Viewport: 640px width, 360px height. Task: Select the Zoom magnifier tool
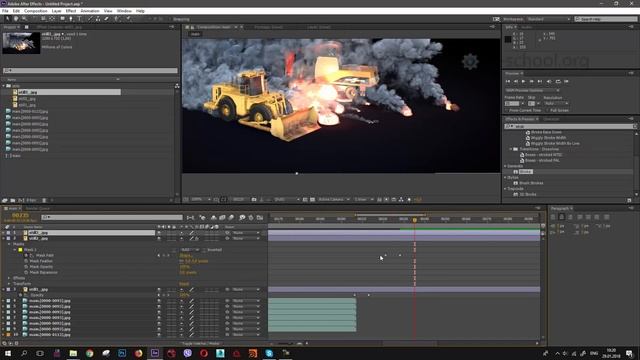[x=24, y=19]
